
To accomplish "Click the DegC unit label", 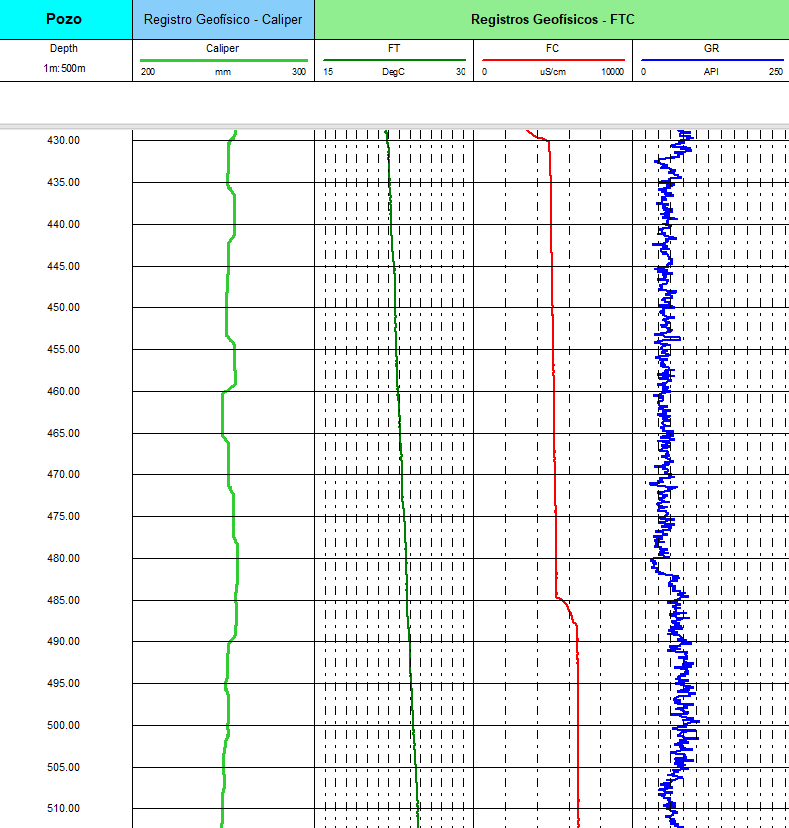I will (394, 72).
